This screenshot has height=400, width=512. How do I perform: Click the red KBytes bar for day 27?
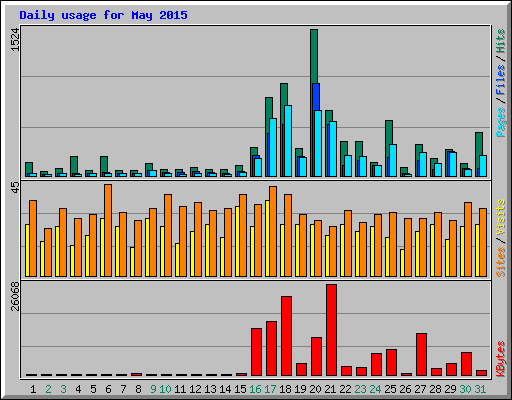[421, 354]
